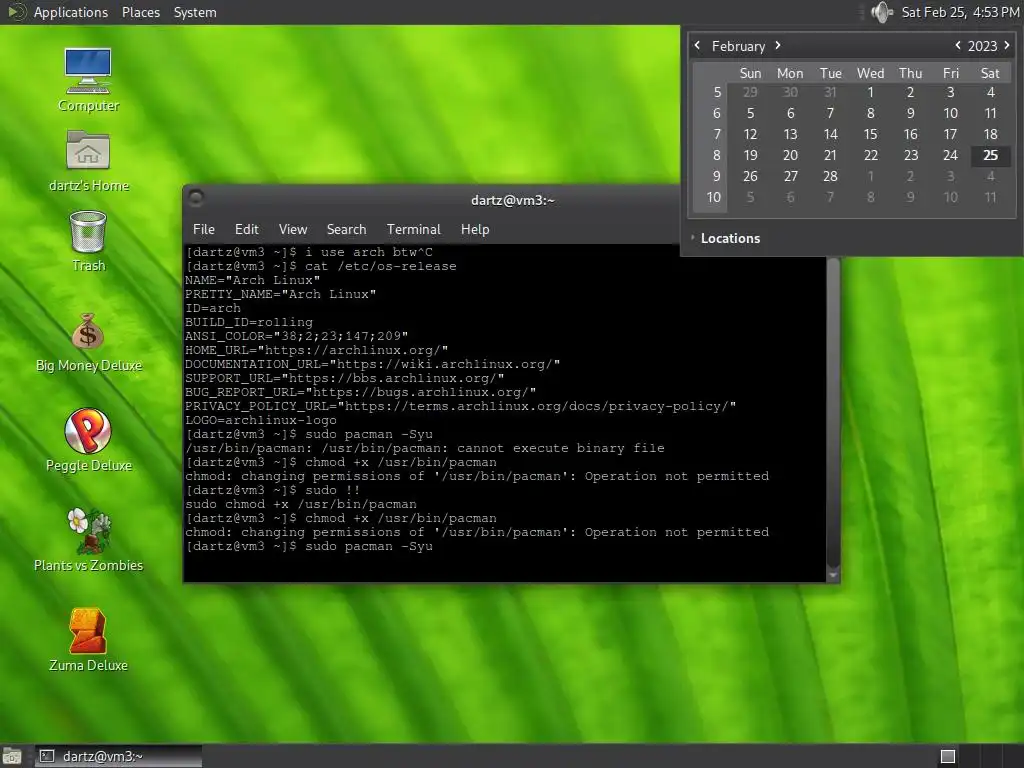This screenshot has width=1024, height=768.
Task: Open the terminal Edit menu
Action: 246,229
